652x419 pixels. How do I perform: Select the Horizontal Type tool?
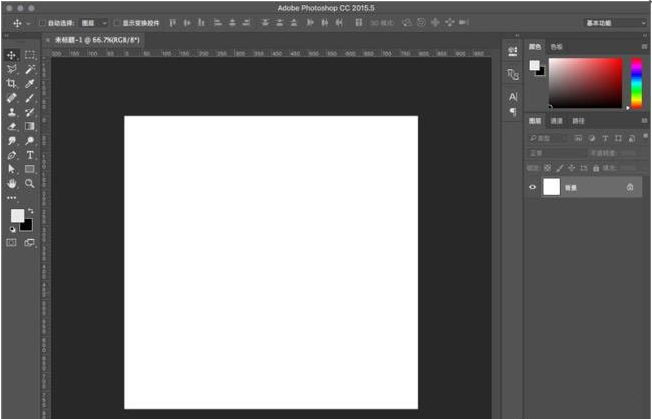(30, 155)
